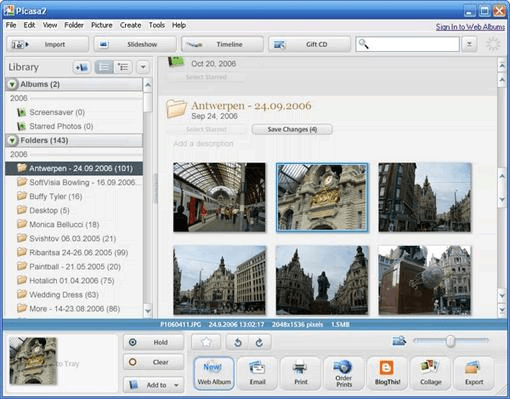Rotate photo clockwise

click(259, 342)
